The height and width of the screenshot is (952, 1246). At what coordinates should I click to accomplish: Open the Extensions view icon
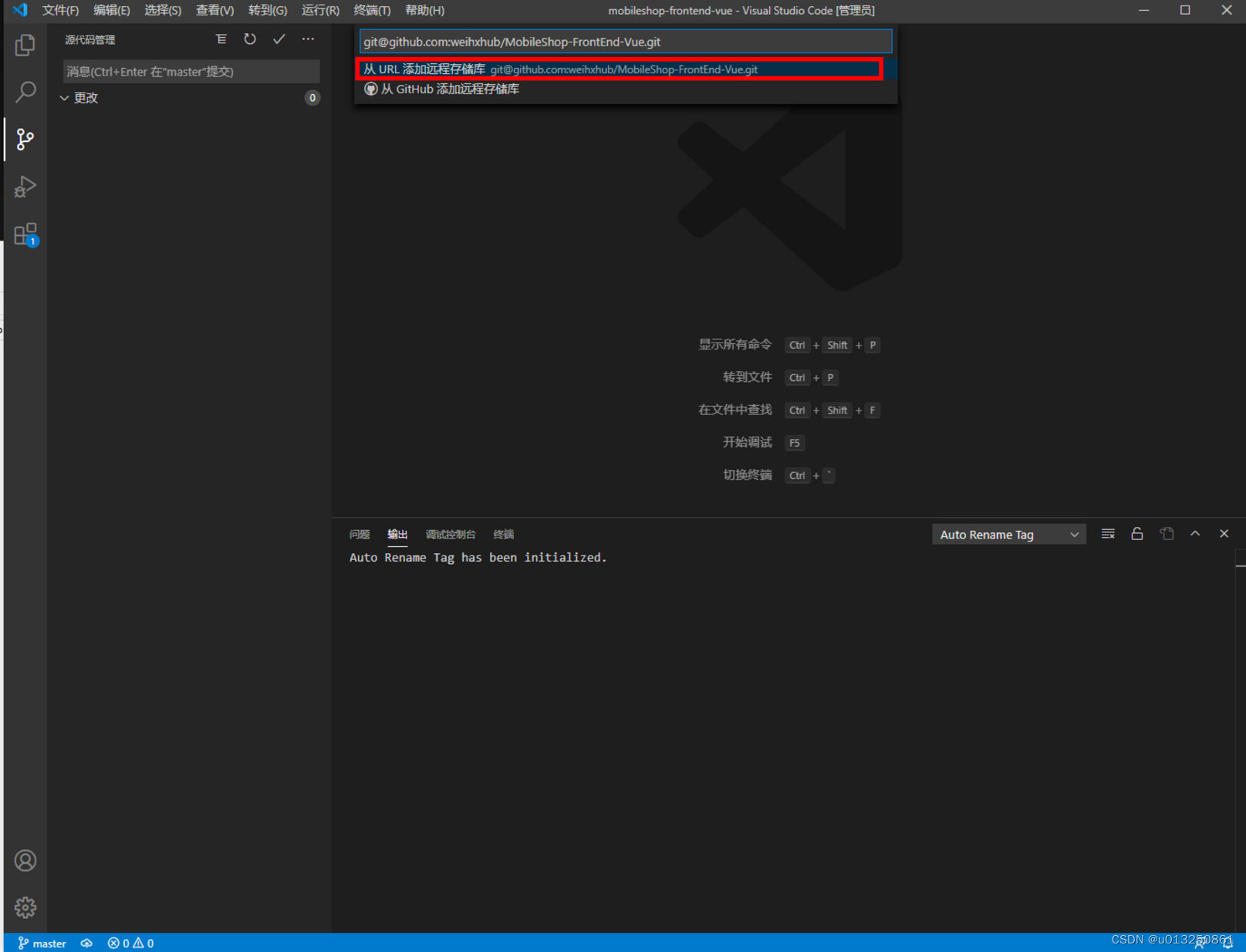(x=25, y=234)
